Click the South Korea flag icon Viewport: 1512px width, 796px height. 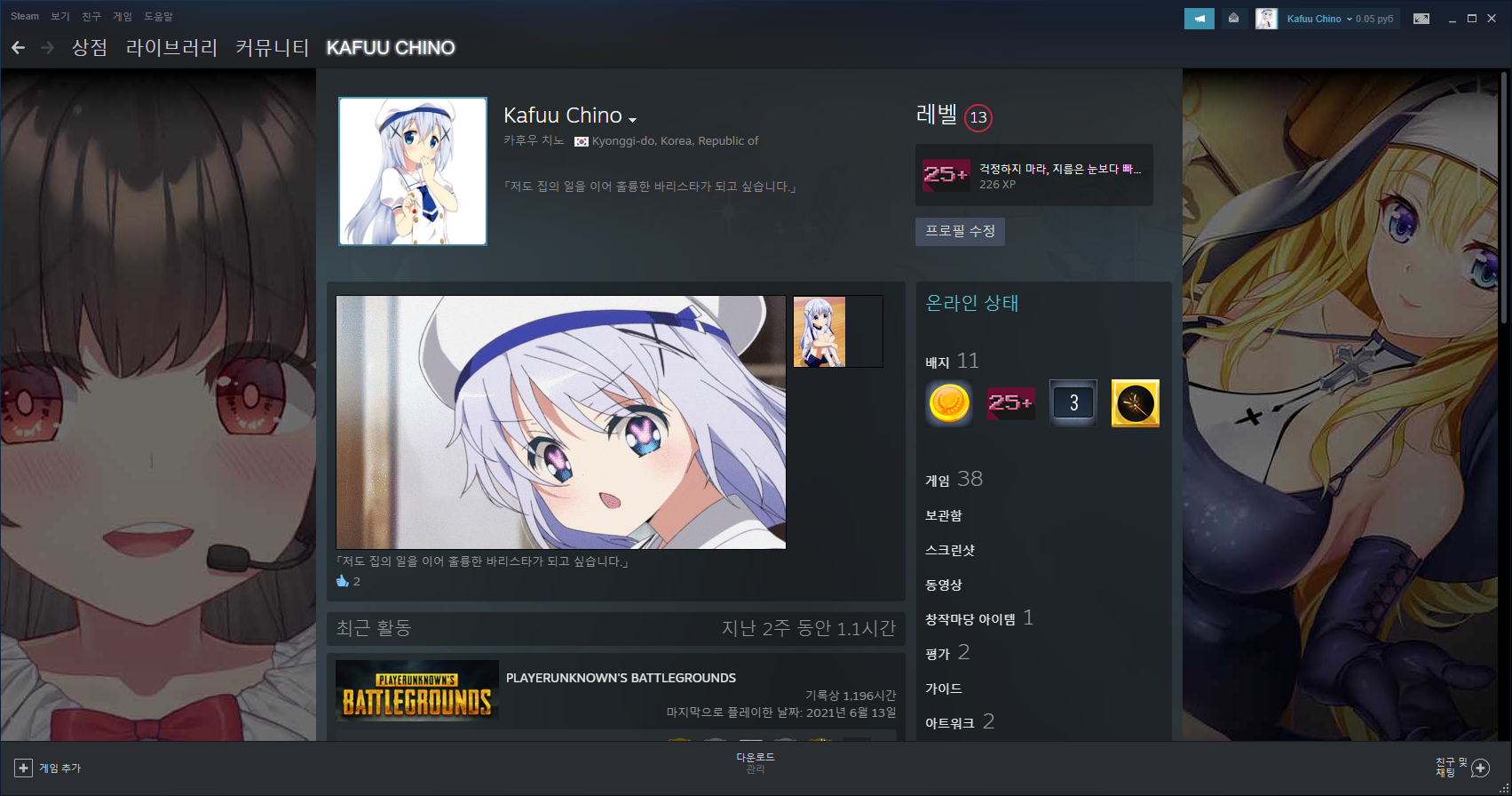click(582, 141)
